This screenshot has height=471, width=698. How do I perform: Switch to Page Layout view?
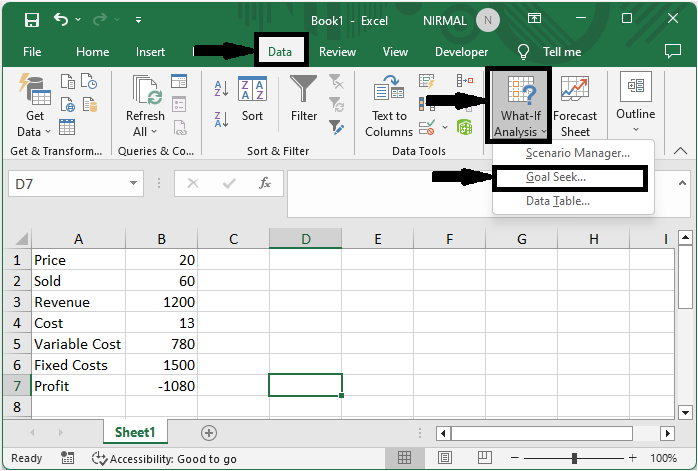445,458
